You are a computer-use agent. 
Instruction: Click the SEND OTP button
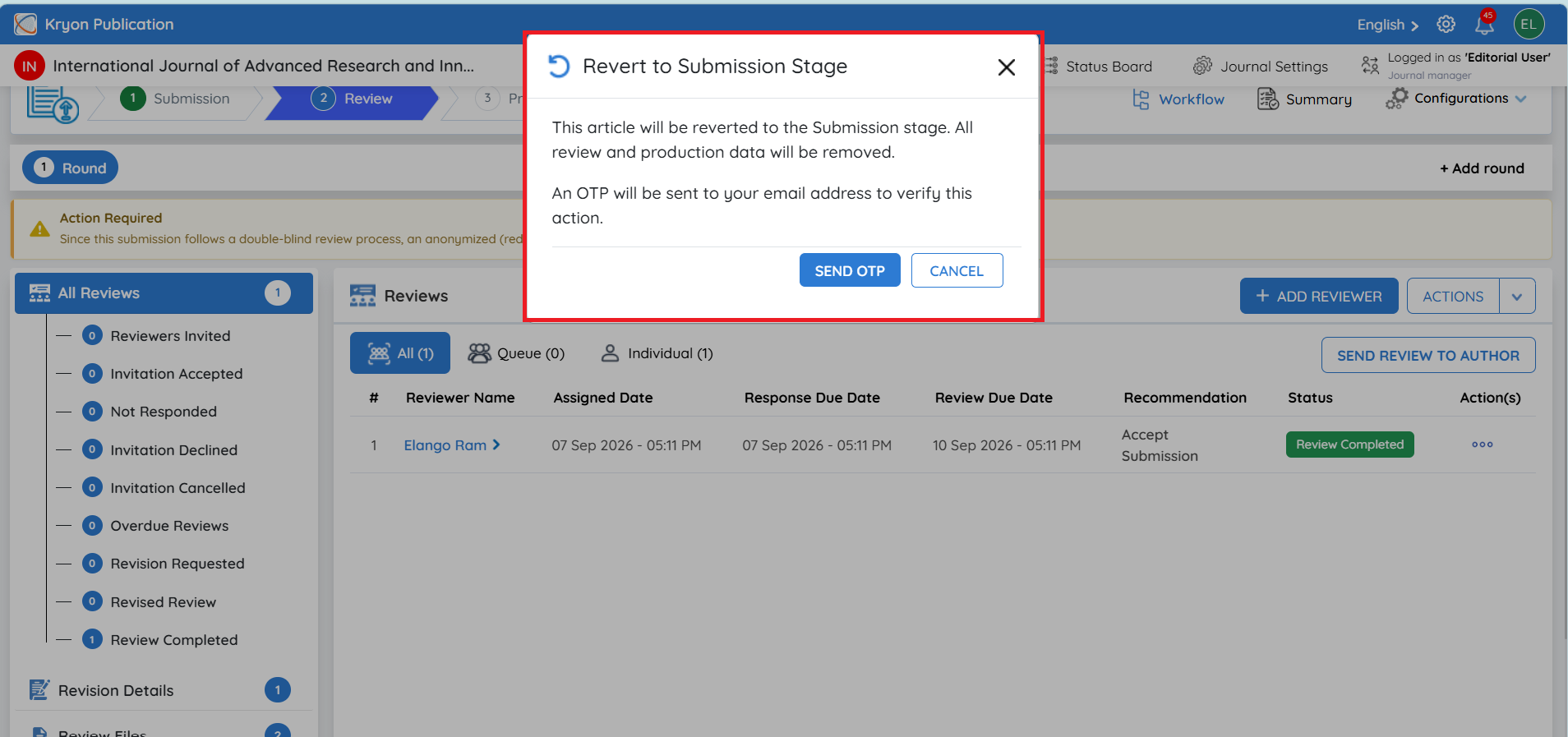point(850,270)
